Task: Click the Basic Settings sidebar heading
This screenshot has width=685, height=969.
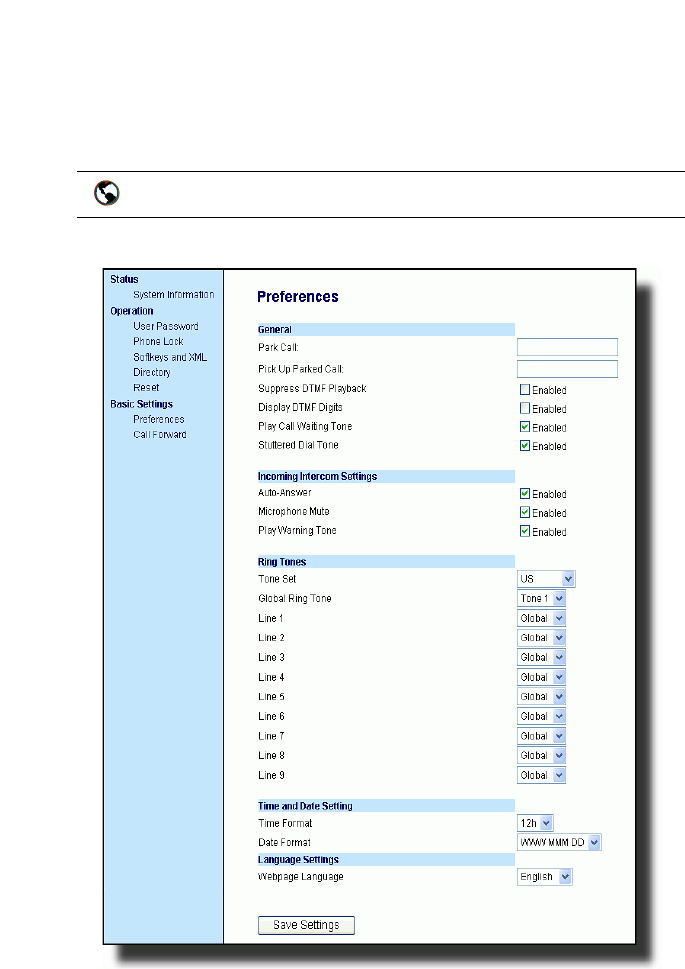Action: [x=141, y=404]
